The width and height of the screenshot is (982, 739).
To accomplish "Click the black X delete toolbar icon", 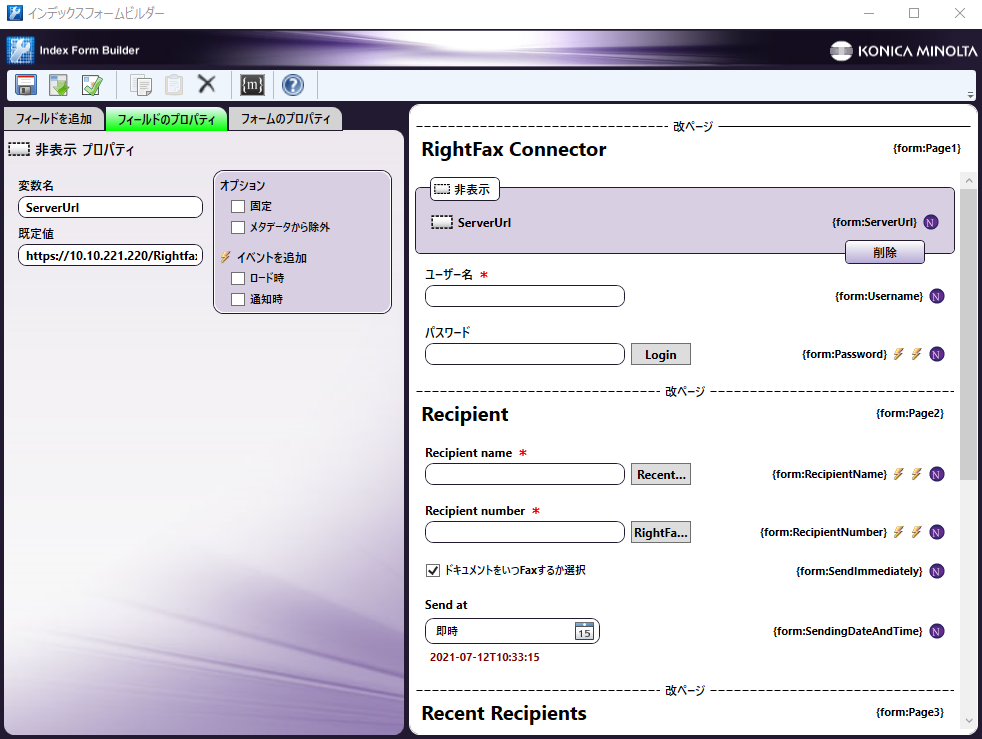I will pos(207,84).
